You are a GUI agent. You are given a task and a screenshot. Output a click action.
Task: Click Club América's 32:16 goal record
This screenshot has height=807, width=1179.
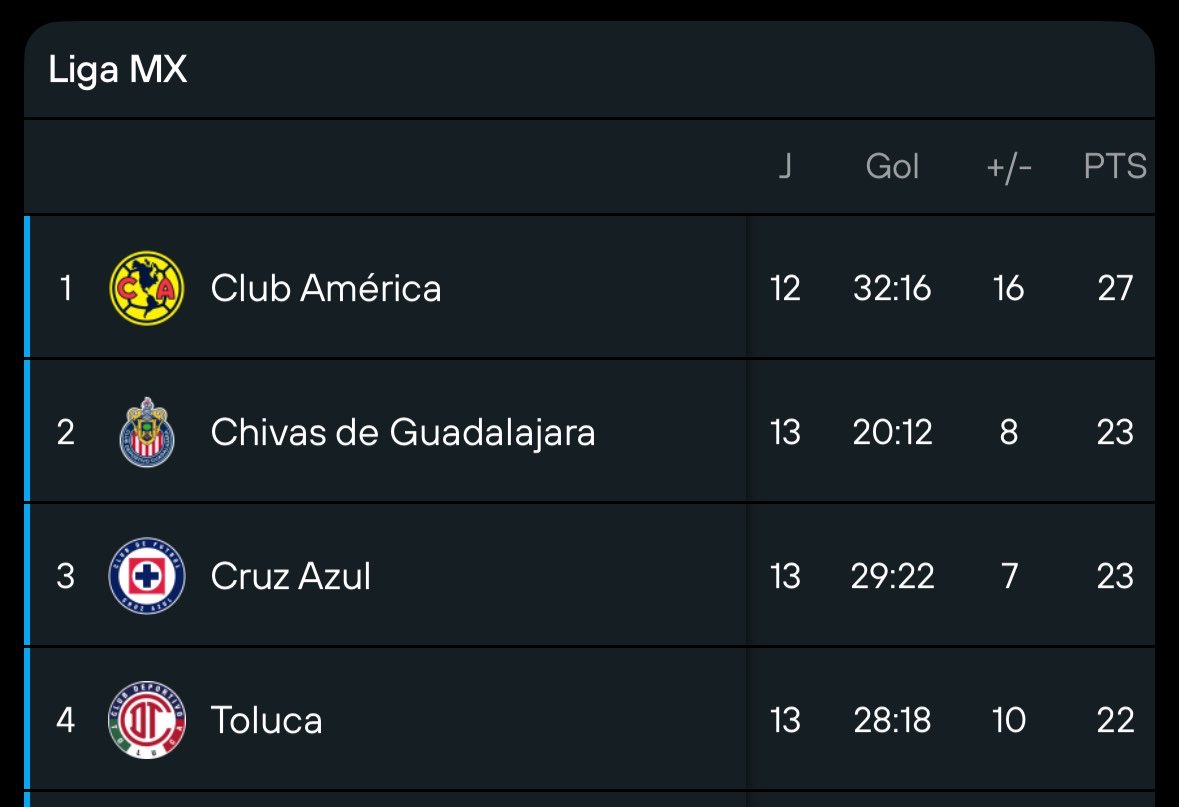point(892,288)
